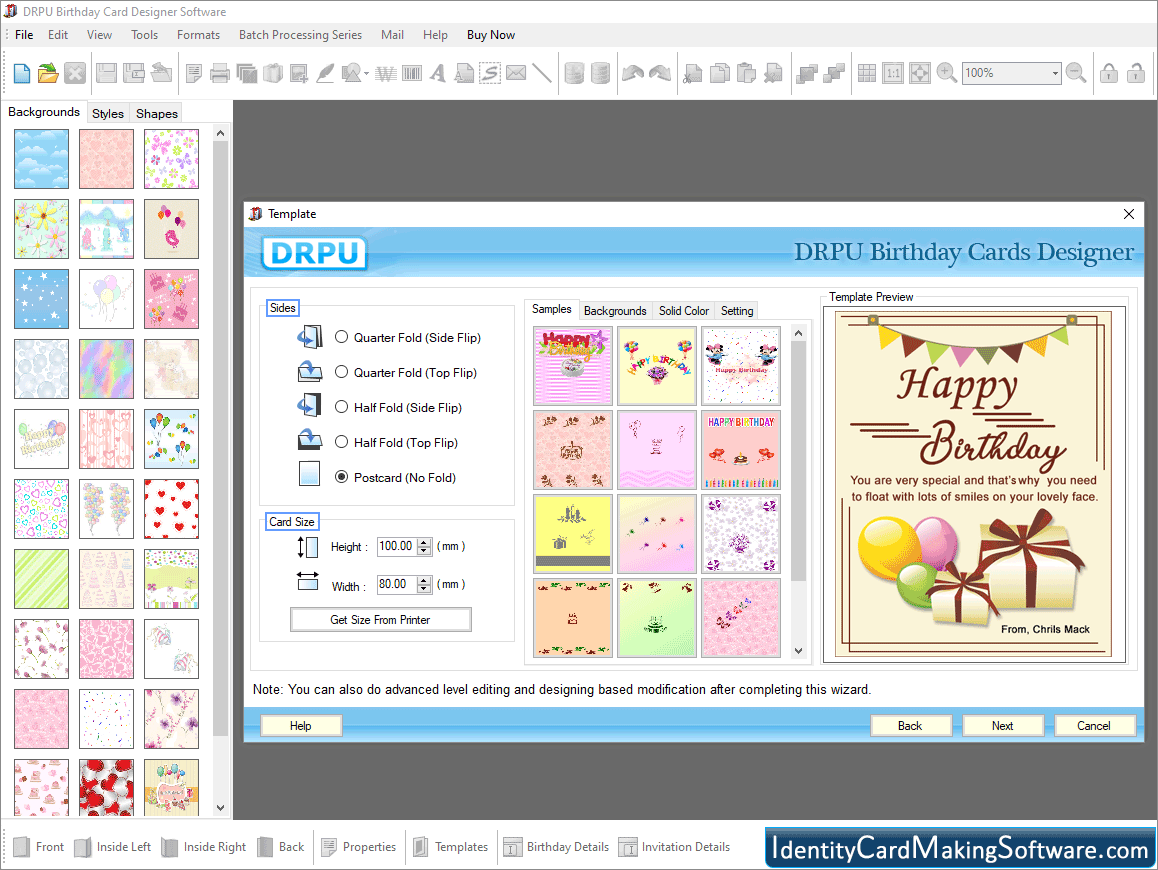
Task: Click the Zoom Out magnifier icon
Action: point(1076,73)
